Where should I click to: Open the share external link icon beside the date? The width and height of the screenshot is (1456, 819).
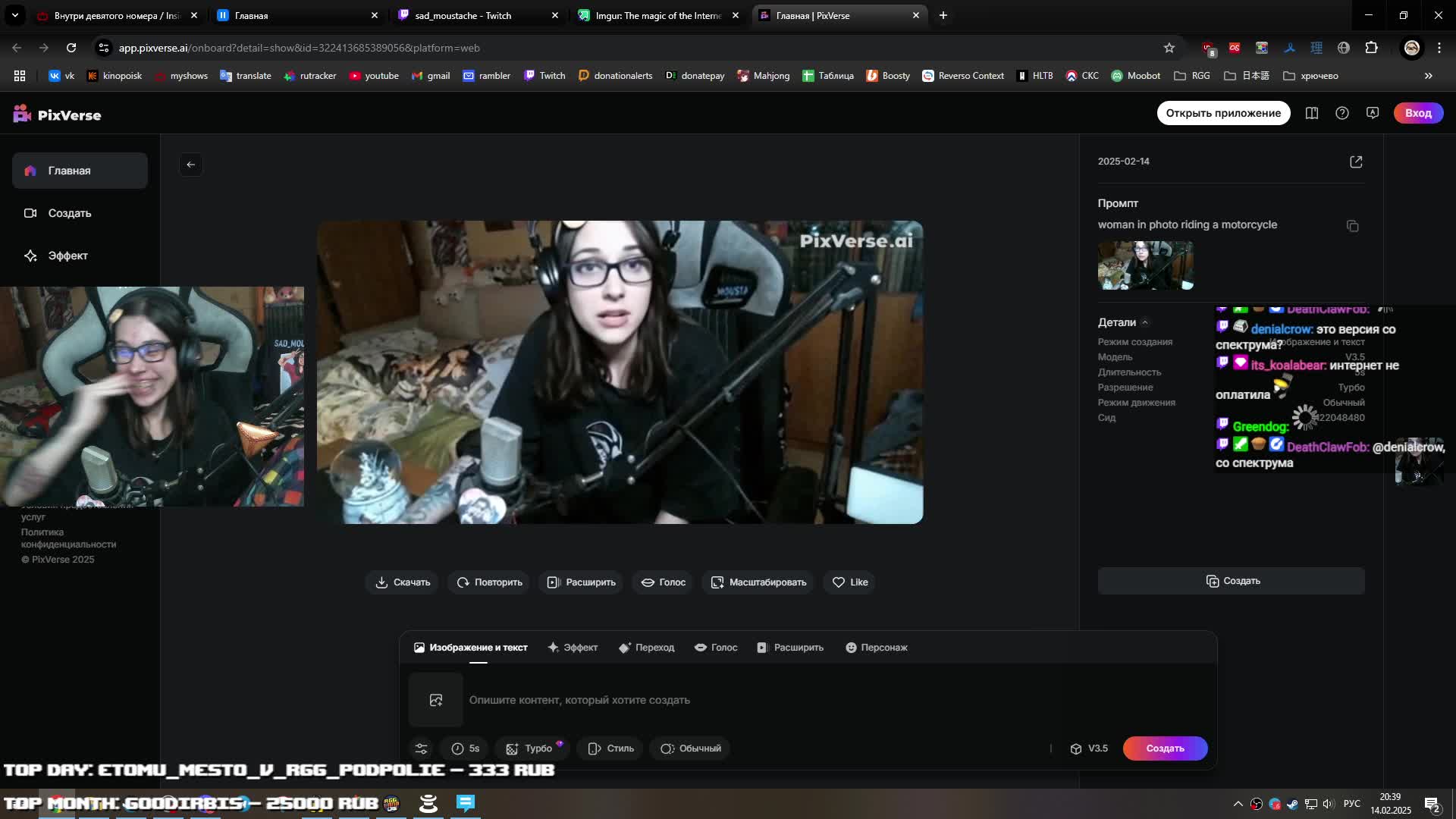[x=1356, y=162]
